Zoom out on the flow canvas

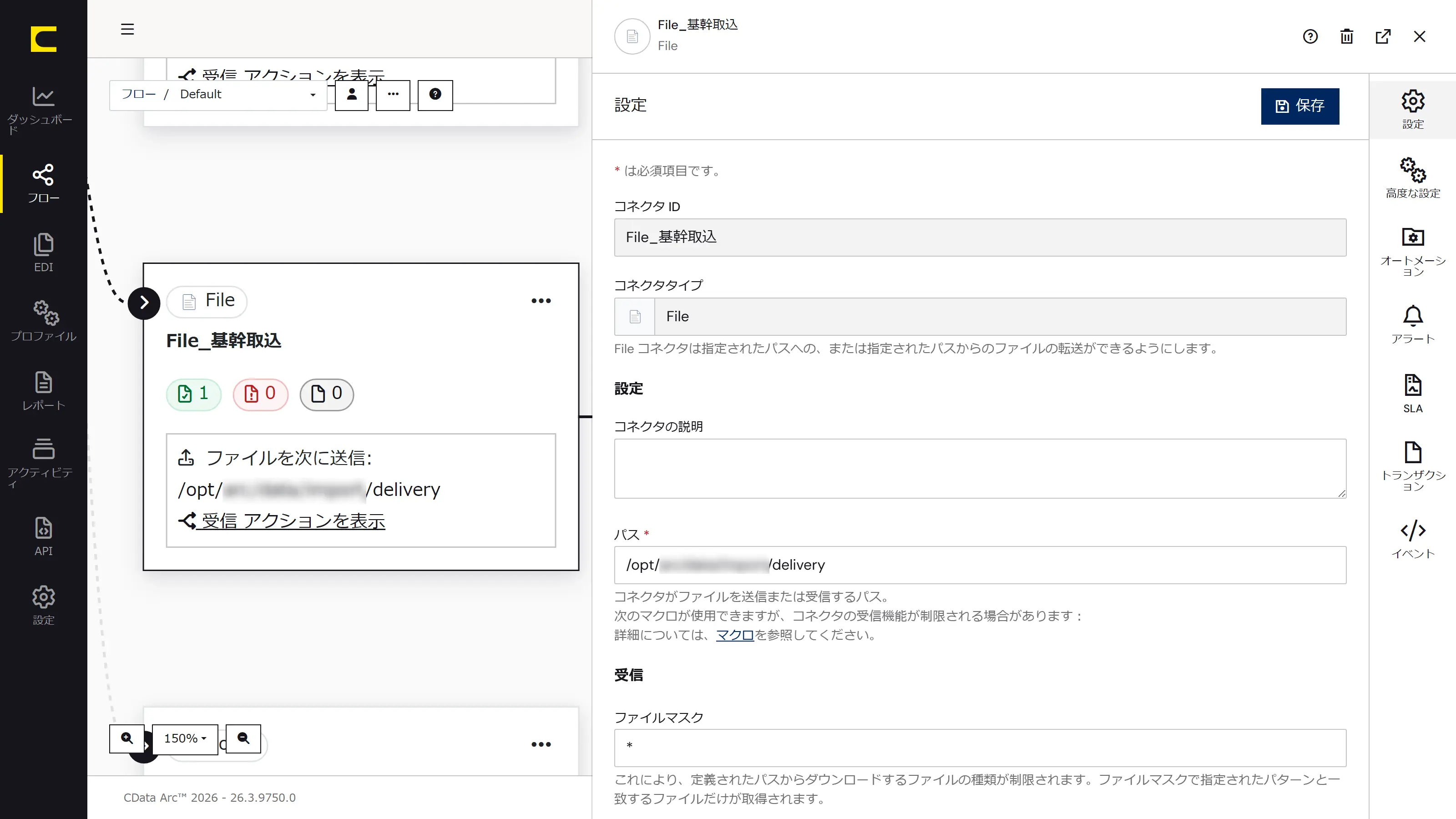click(243, 739)
